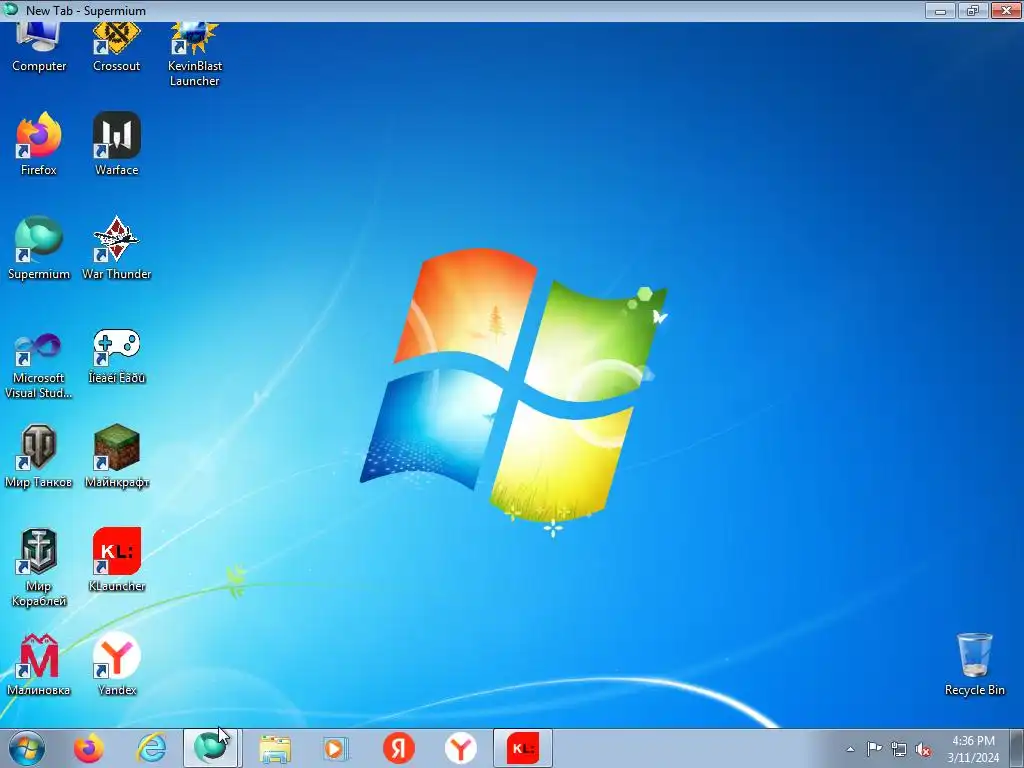Image resolution: width=1024 pixels, height=768 pixels.
Task: Click the KLauncher taskbar button
Action: point(522,748)
